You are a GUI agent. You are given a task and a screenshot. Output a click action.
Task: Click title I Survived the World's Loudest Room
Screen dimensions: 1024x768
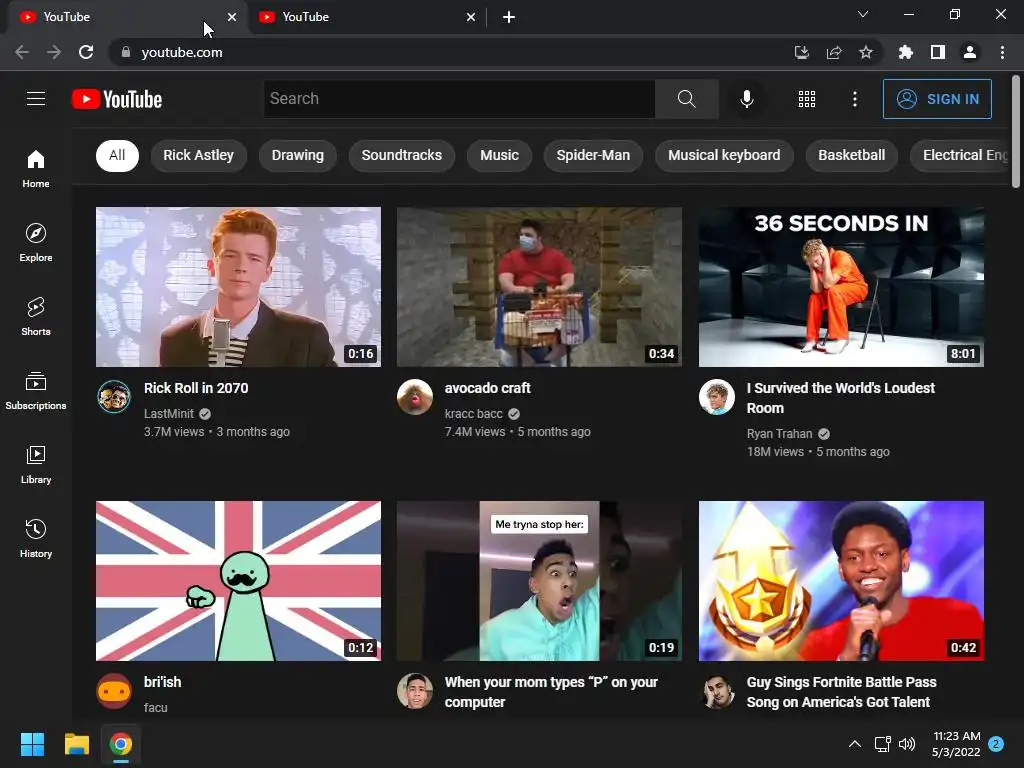(840, 398)
